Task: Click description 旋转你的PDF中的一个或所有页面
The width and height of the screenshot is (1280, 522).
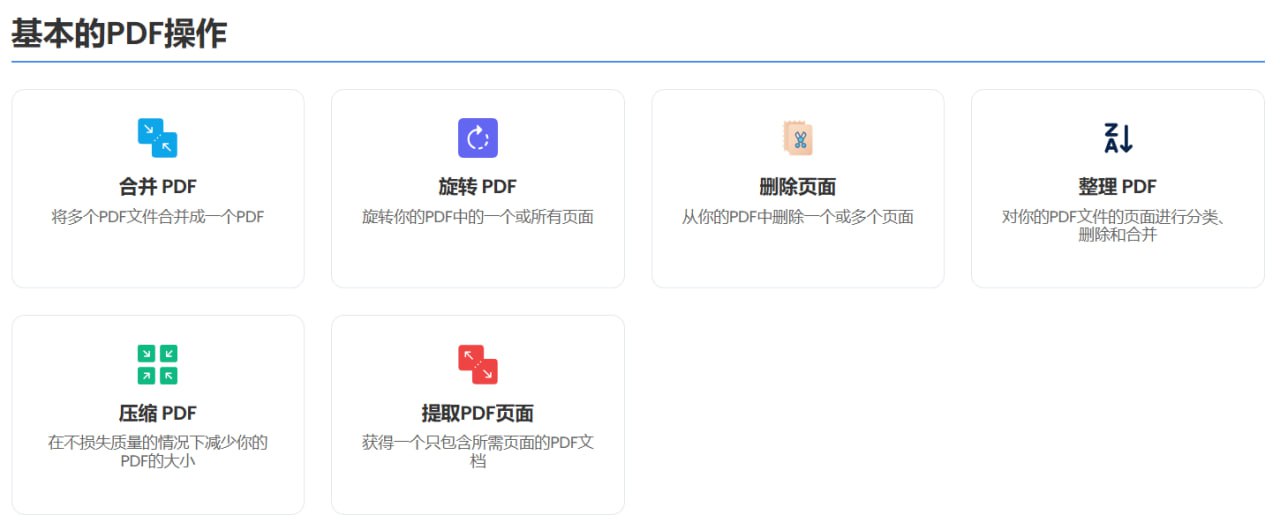Action: click(477, 217)
